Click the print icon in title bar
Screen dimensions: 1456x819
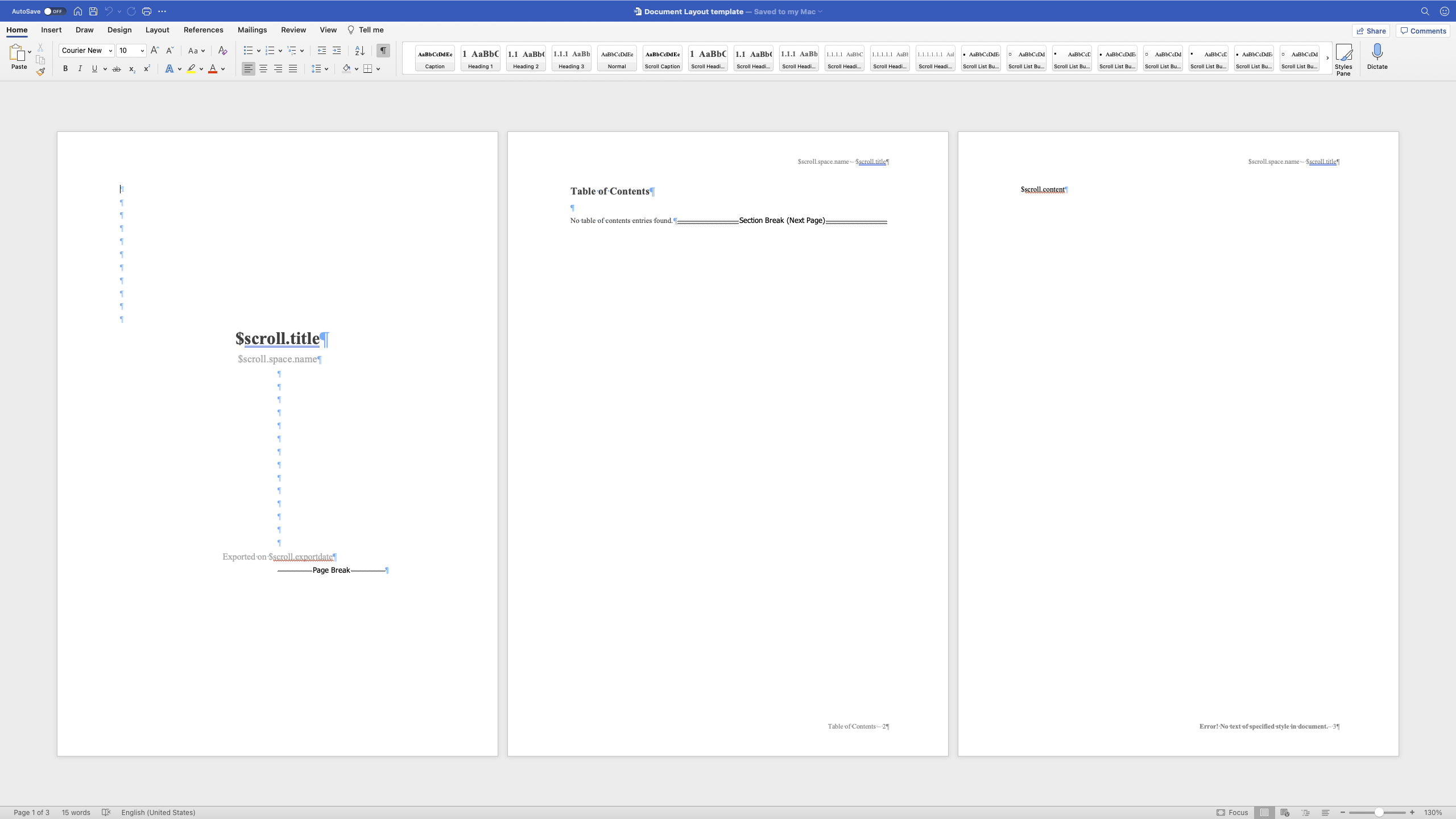147,11
